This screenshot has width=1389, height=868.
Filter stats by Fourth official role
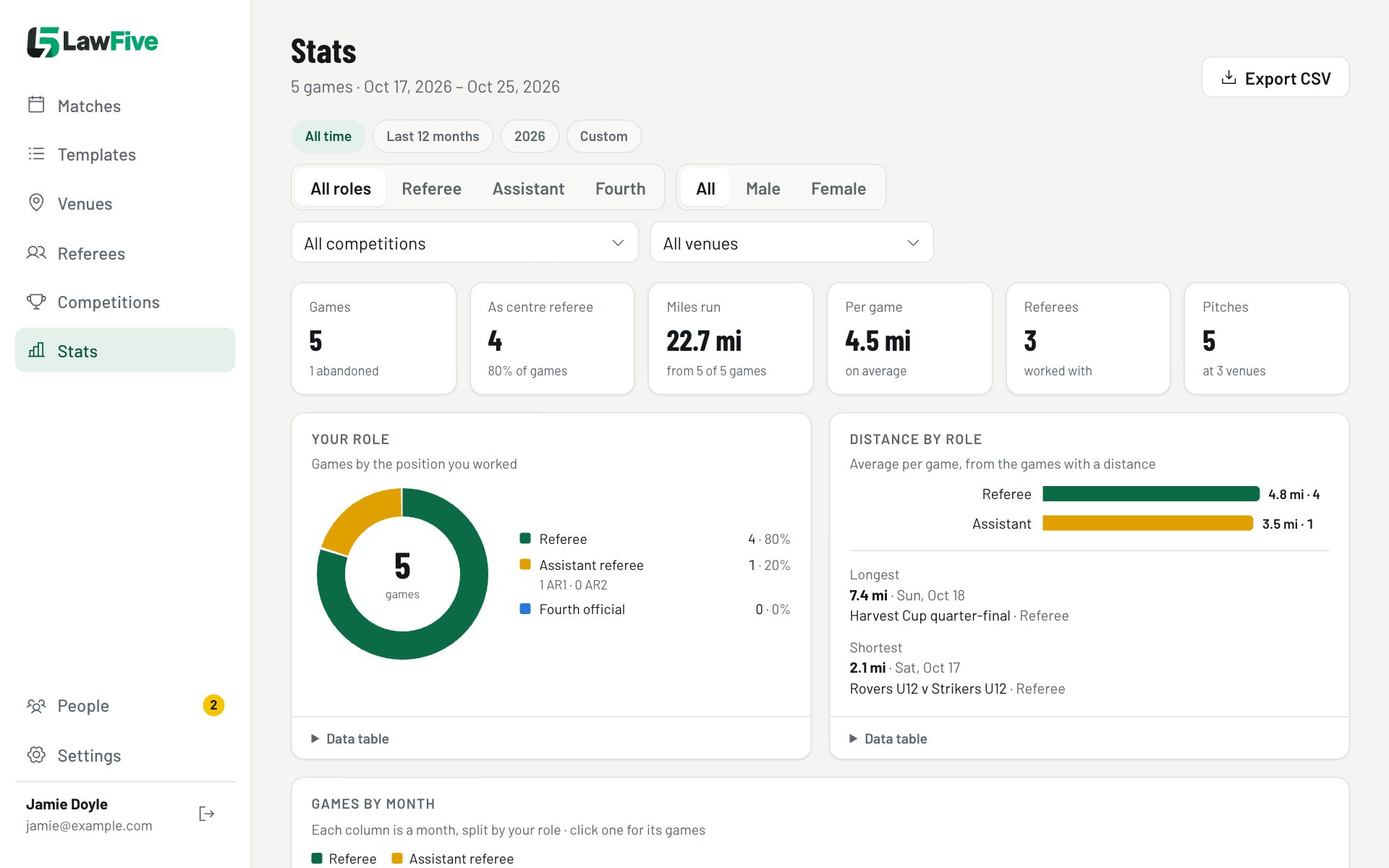coord(620,188)
